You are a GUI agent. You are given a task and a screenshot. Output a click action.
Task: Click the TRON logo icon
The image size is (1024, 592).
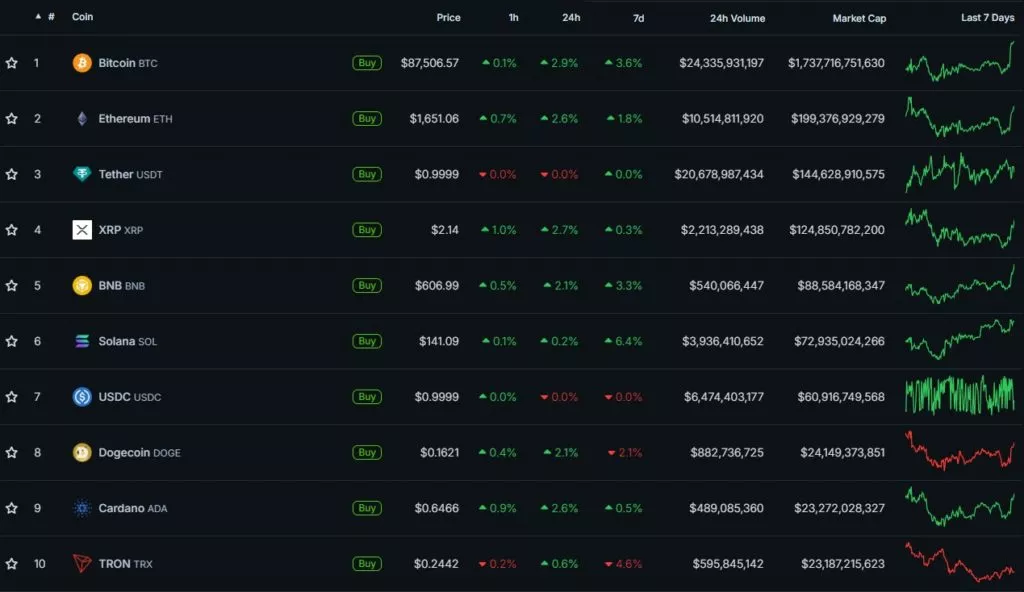[x=82, y=564]
